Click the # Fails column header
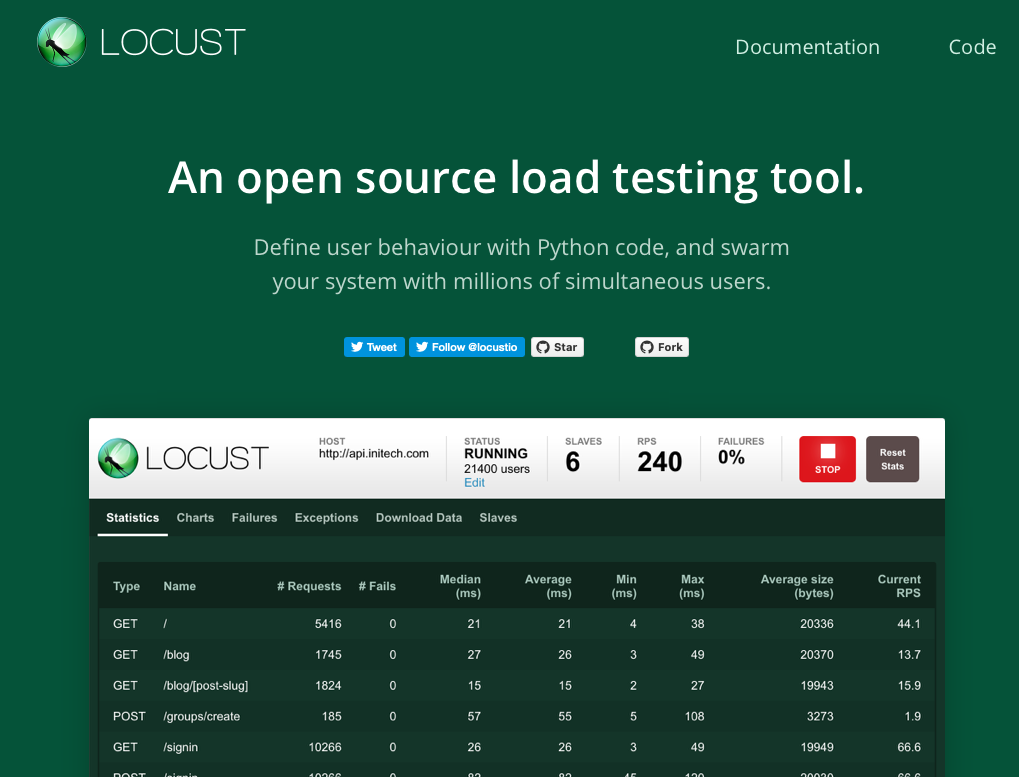The image size is (1019, 777). coord(377,586)
